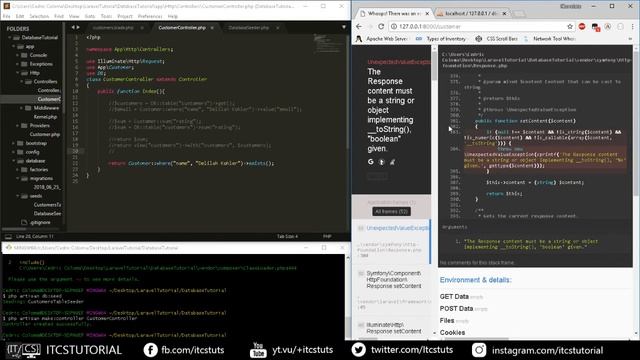Click the GET Data label
This screenshot has height=360, width=640.
454,297
